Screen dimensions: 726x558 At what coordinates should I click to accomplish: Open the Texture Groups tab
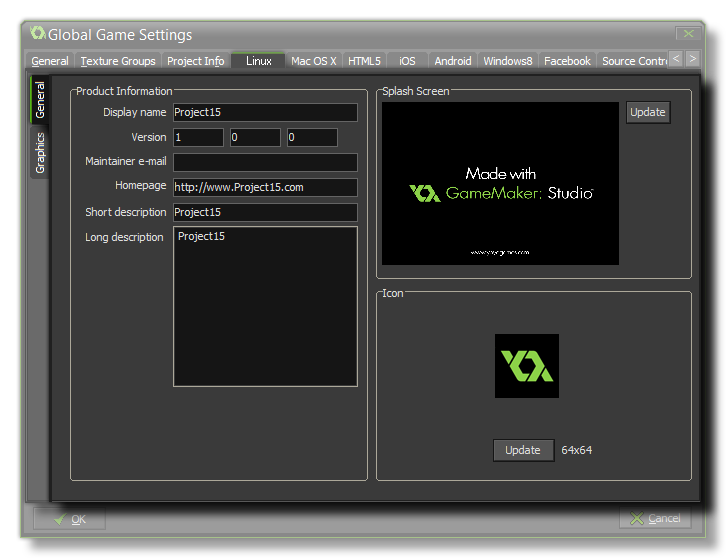point(118,61)
